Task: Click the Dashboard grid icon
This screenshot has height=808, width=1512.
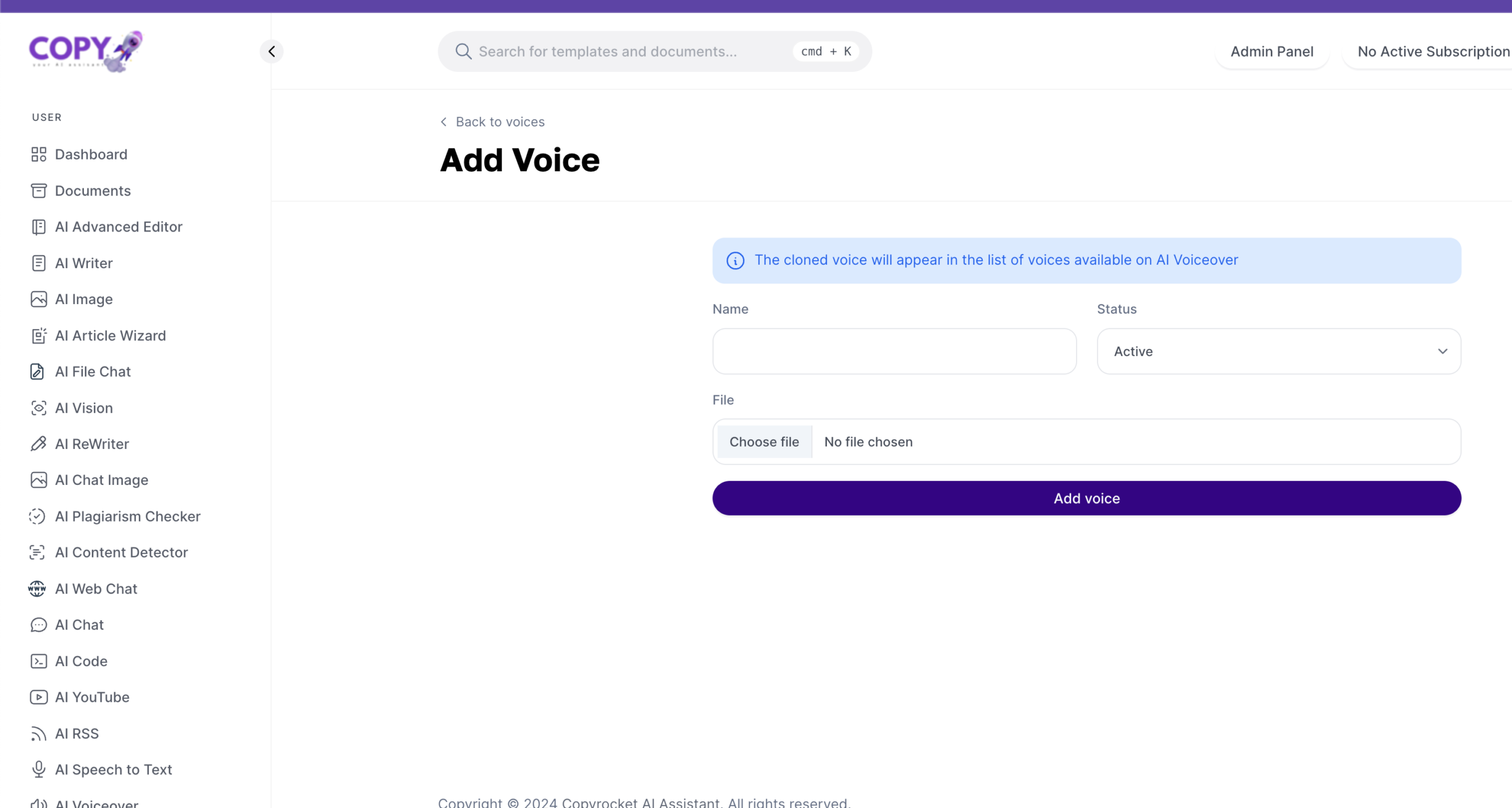Action: click(x=38, y=154)
